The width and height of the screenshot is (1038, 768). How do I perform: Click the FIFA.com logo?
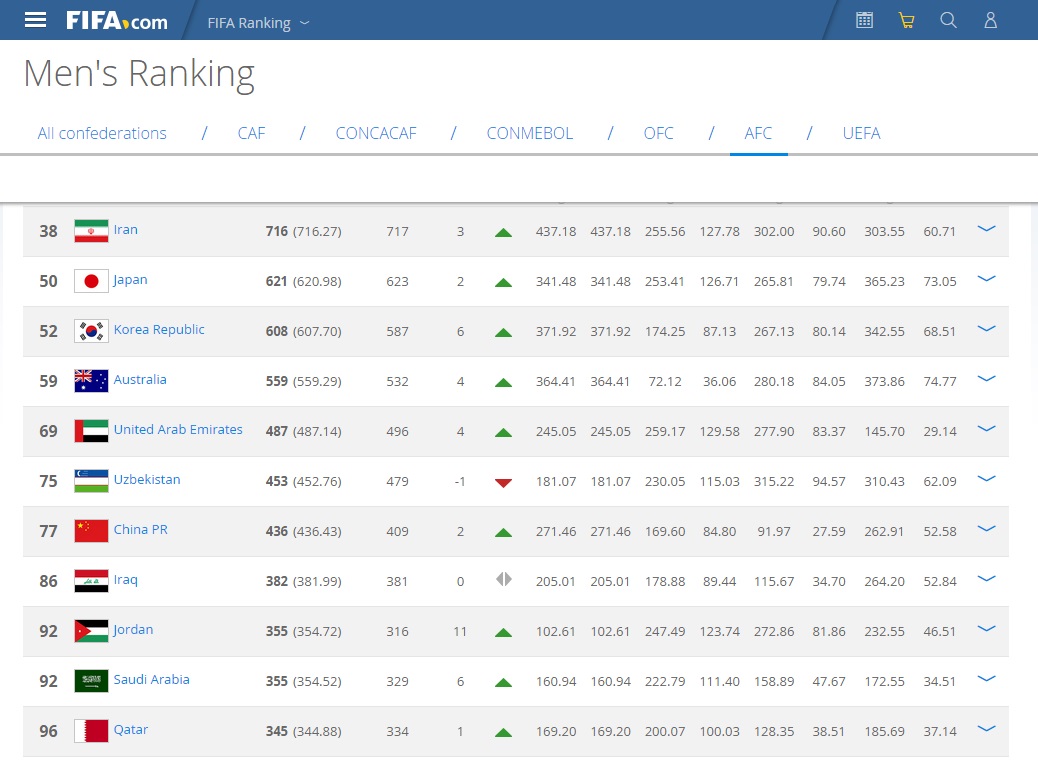117,20
